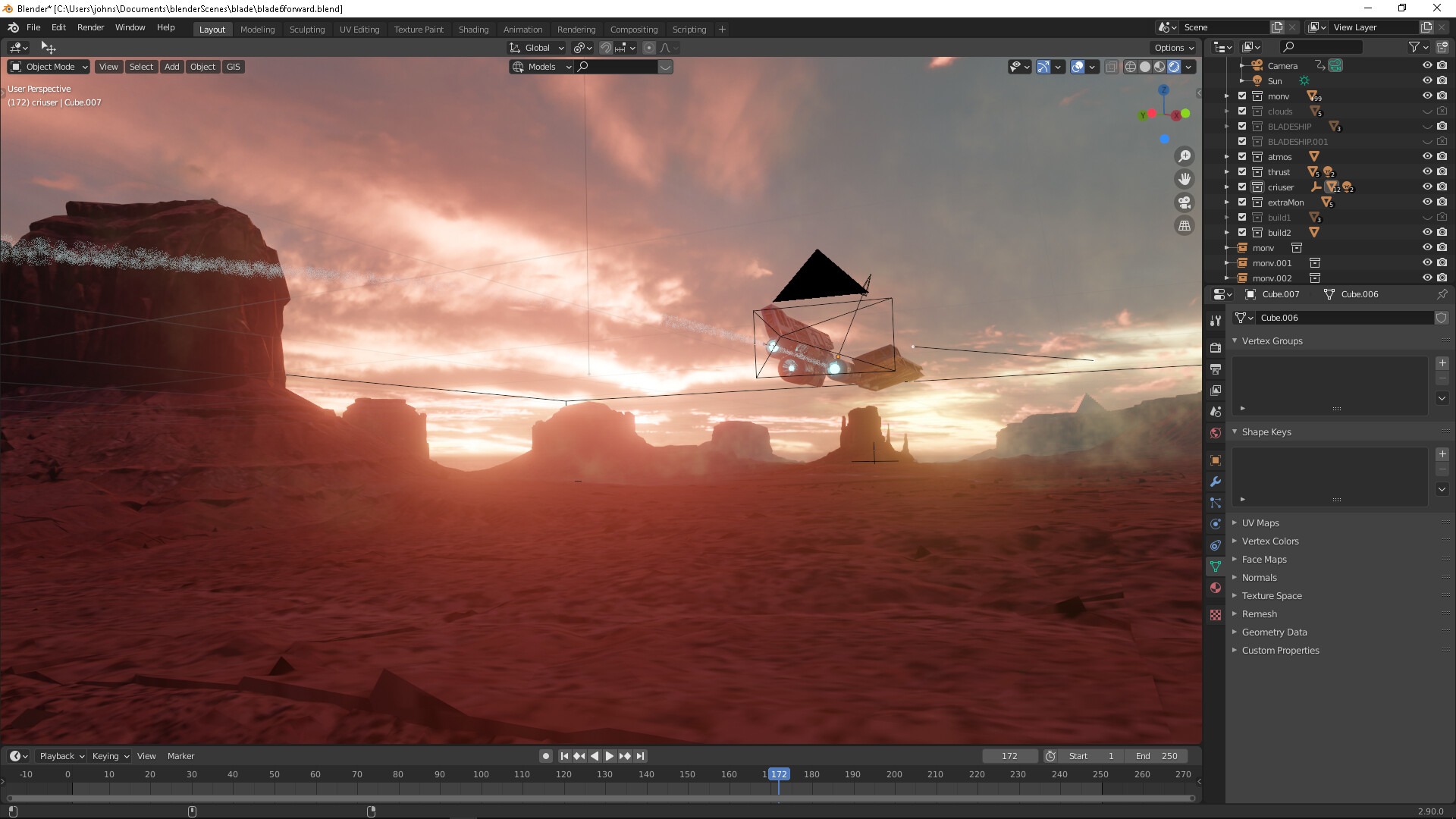Click the Add menu button in viewport header
Viewport: 1456px width, 819px height.
point(172,67)
